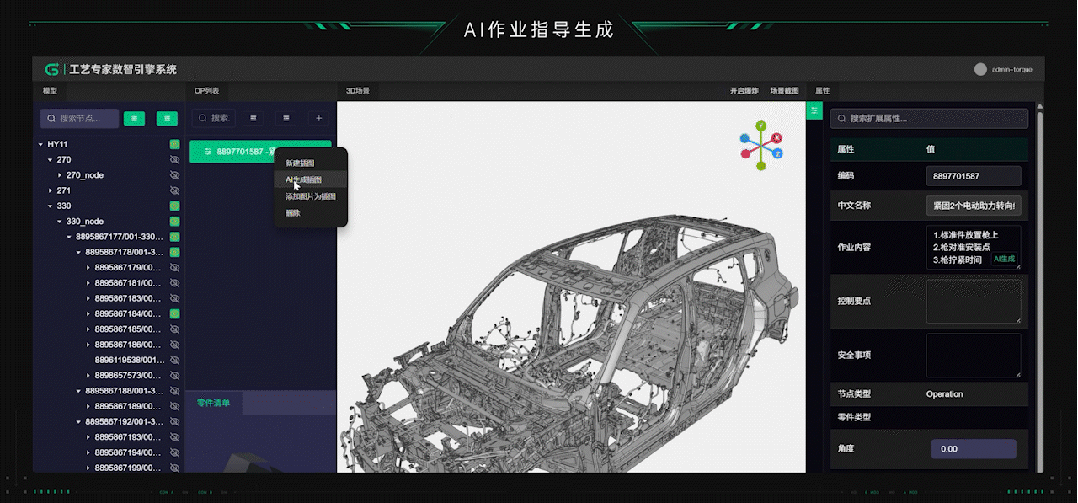The image size is (1078, 503).
Task: Choose 删除 in context menu
Action: 293,213
